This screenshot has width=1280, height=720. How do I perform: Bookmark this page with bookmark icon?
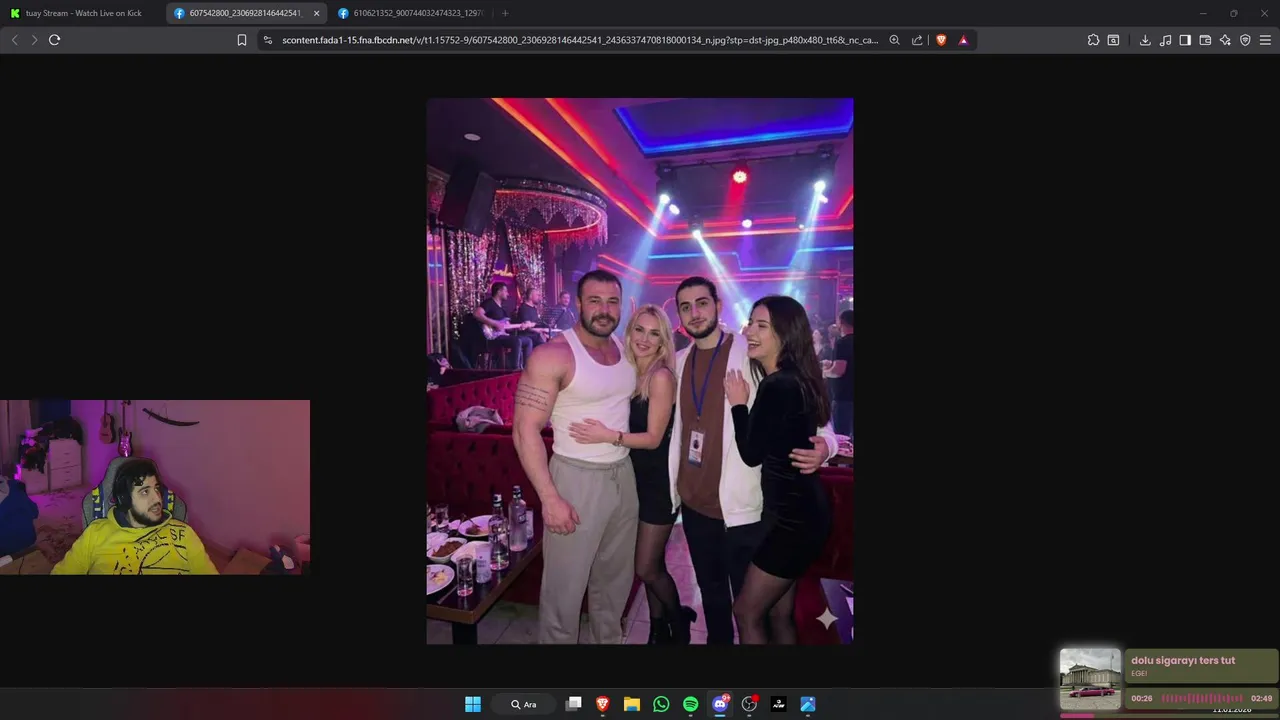[242, 40]
